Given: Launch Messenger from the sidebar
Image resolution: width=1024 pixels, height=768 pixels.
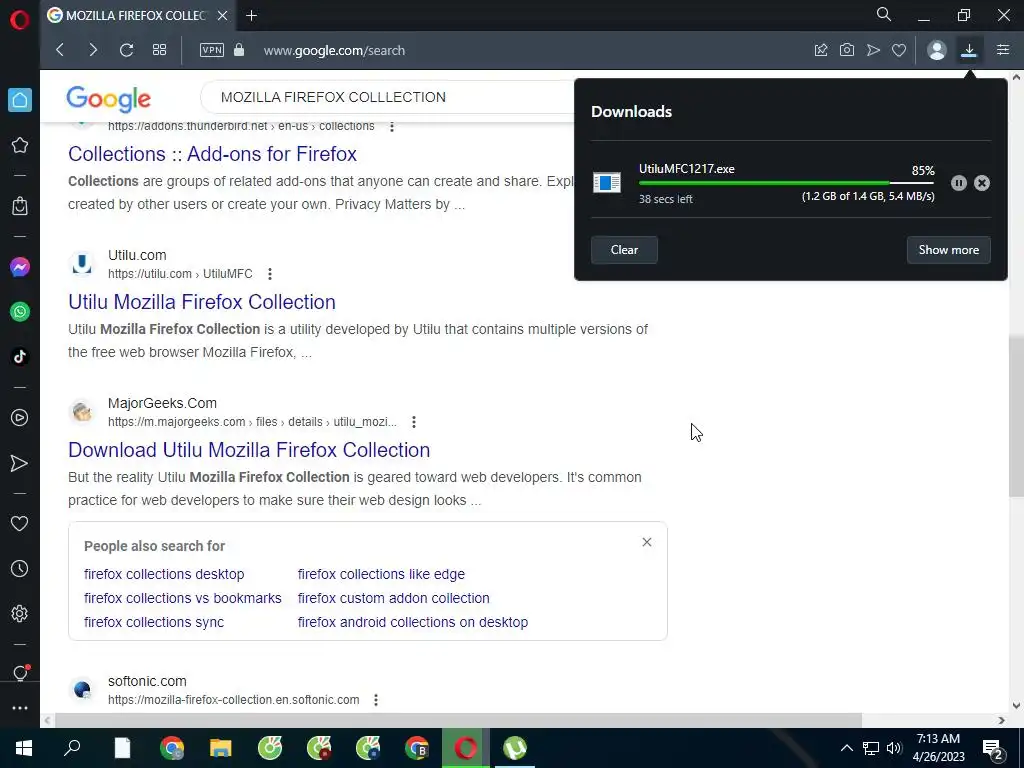Looking at the screenshot, I should tap(20, 267).
